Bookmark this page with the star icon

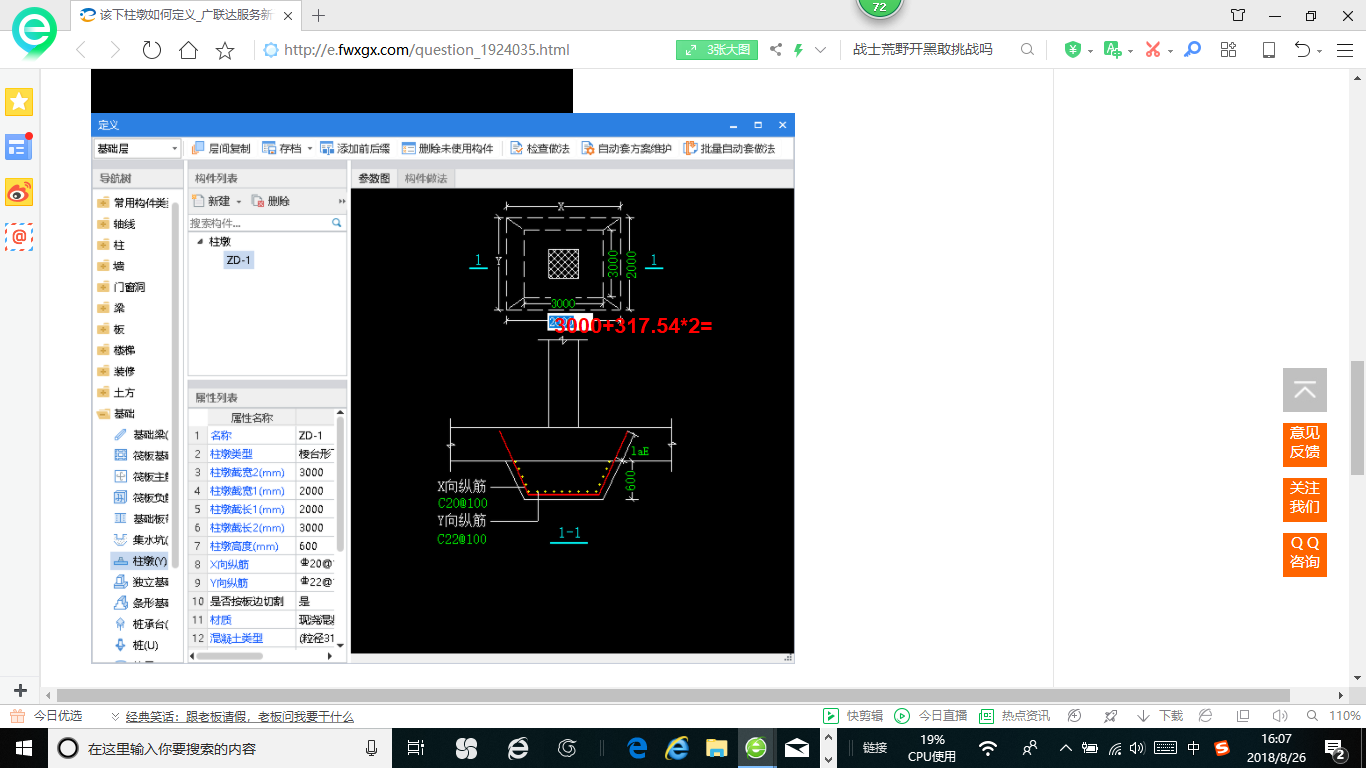(225, 50)
